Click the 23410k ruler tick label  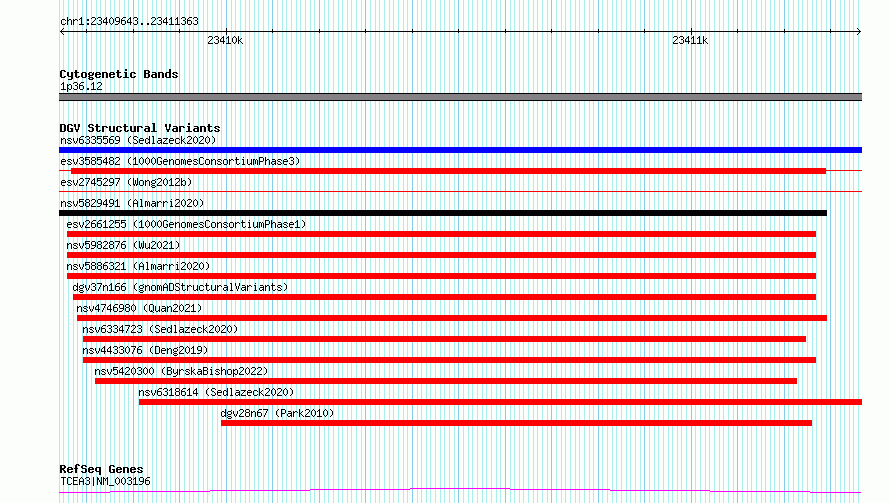click(x=225, y=40)
